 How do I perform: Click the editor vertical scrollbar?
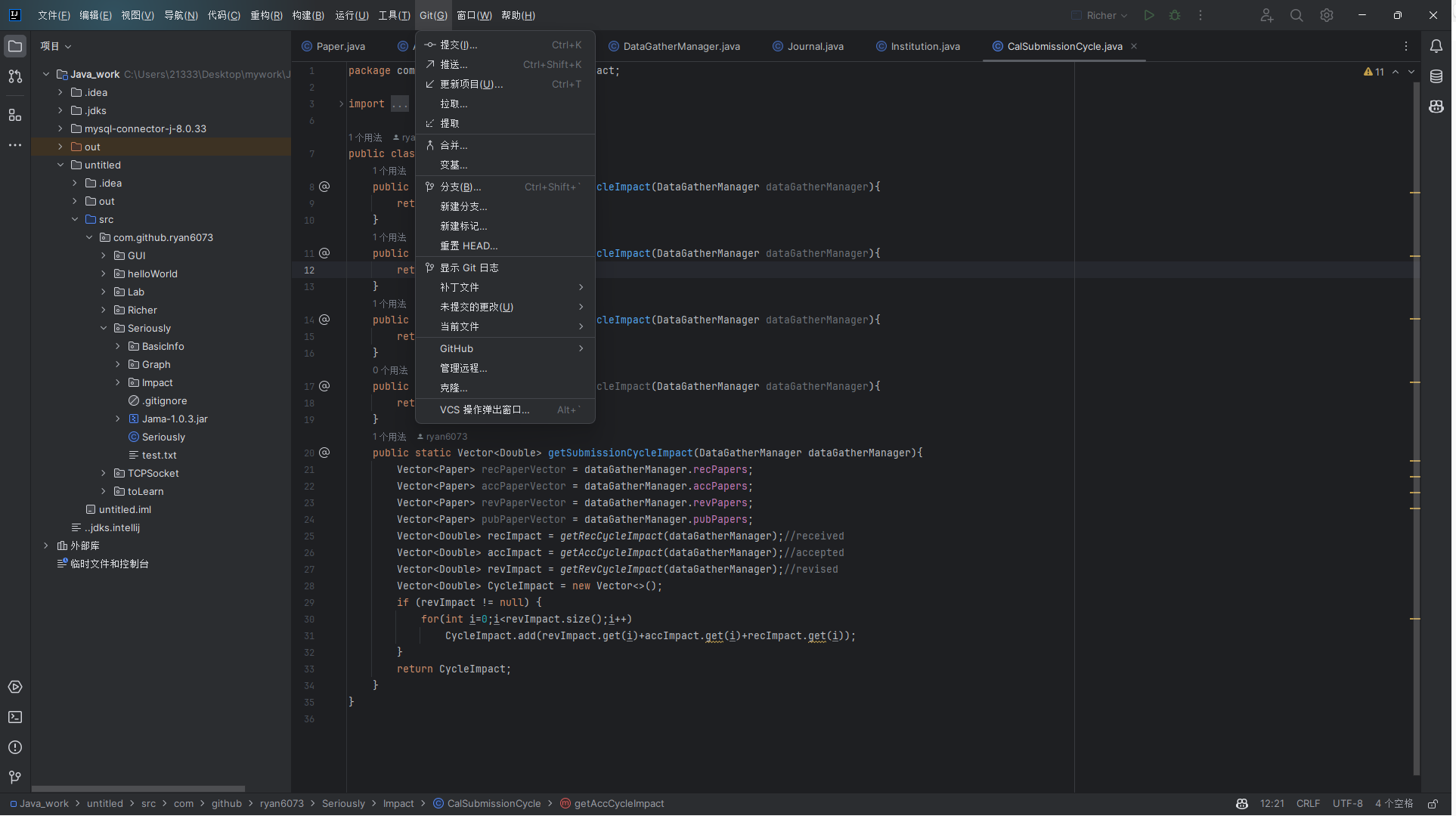[x=1415, y=427]
